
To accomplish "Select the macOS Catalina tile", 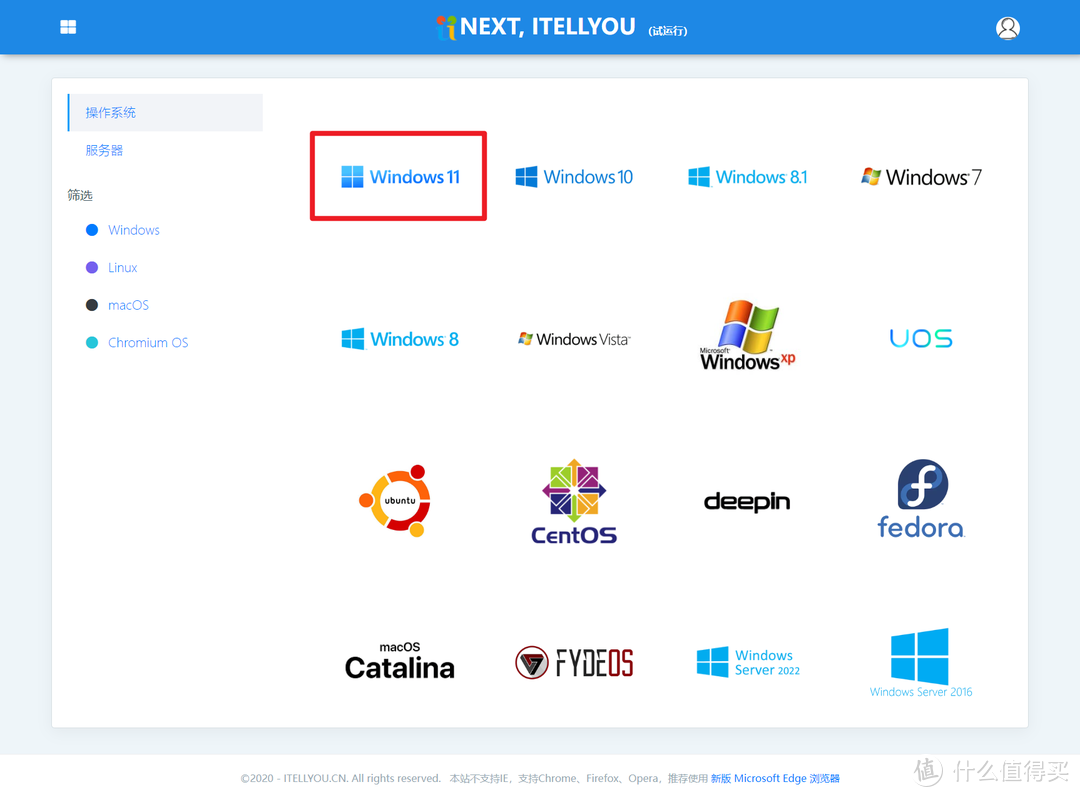I will coord(399,661).
